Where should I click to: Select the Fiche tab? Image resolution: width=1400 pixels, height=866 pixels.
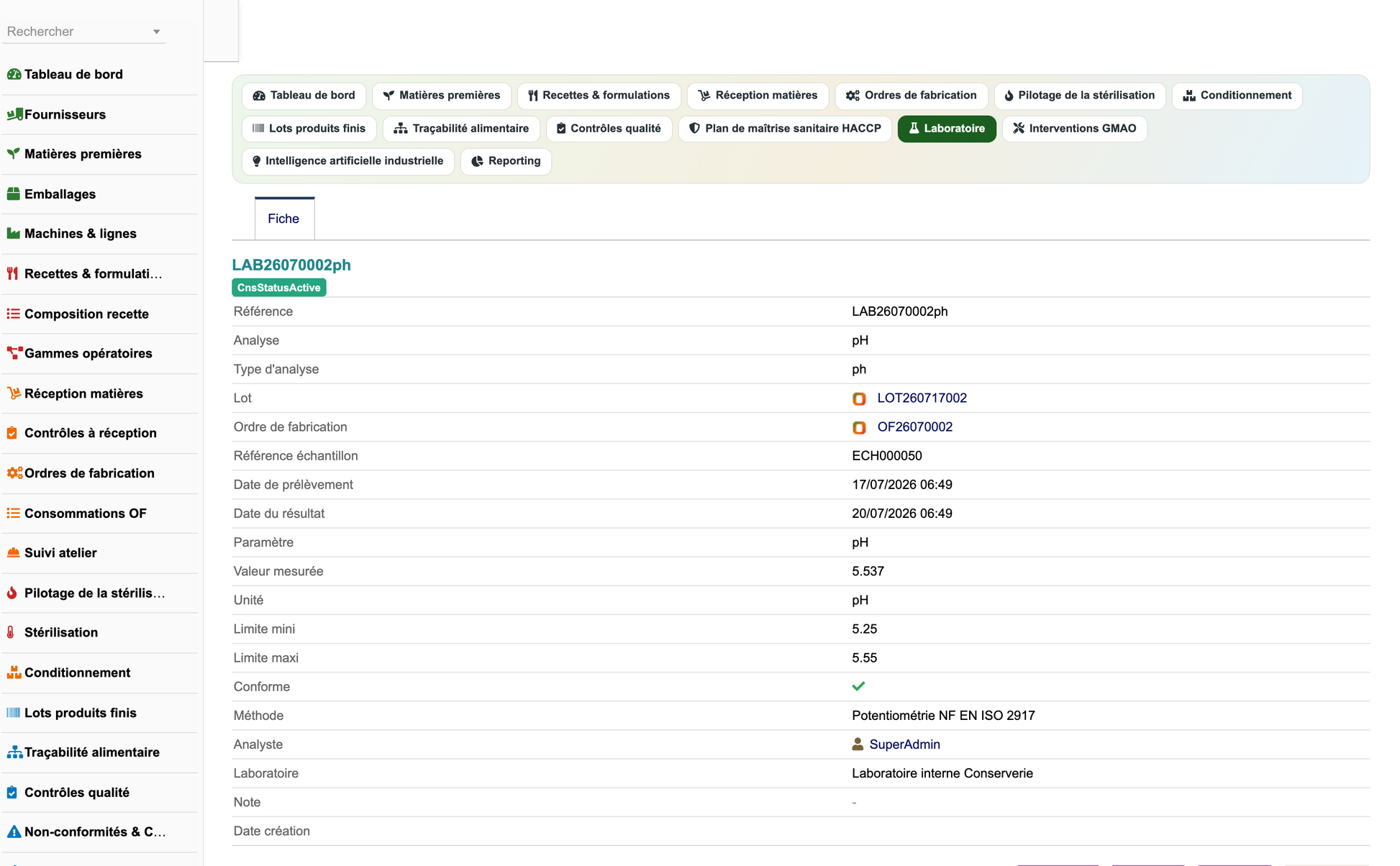pyautogui.click(x=284, y=219)
